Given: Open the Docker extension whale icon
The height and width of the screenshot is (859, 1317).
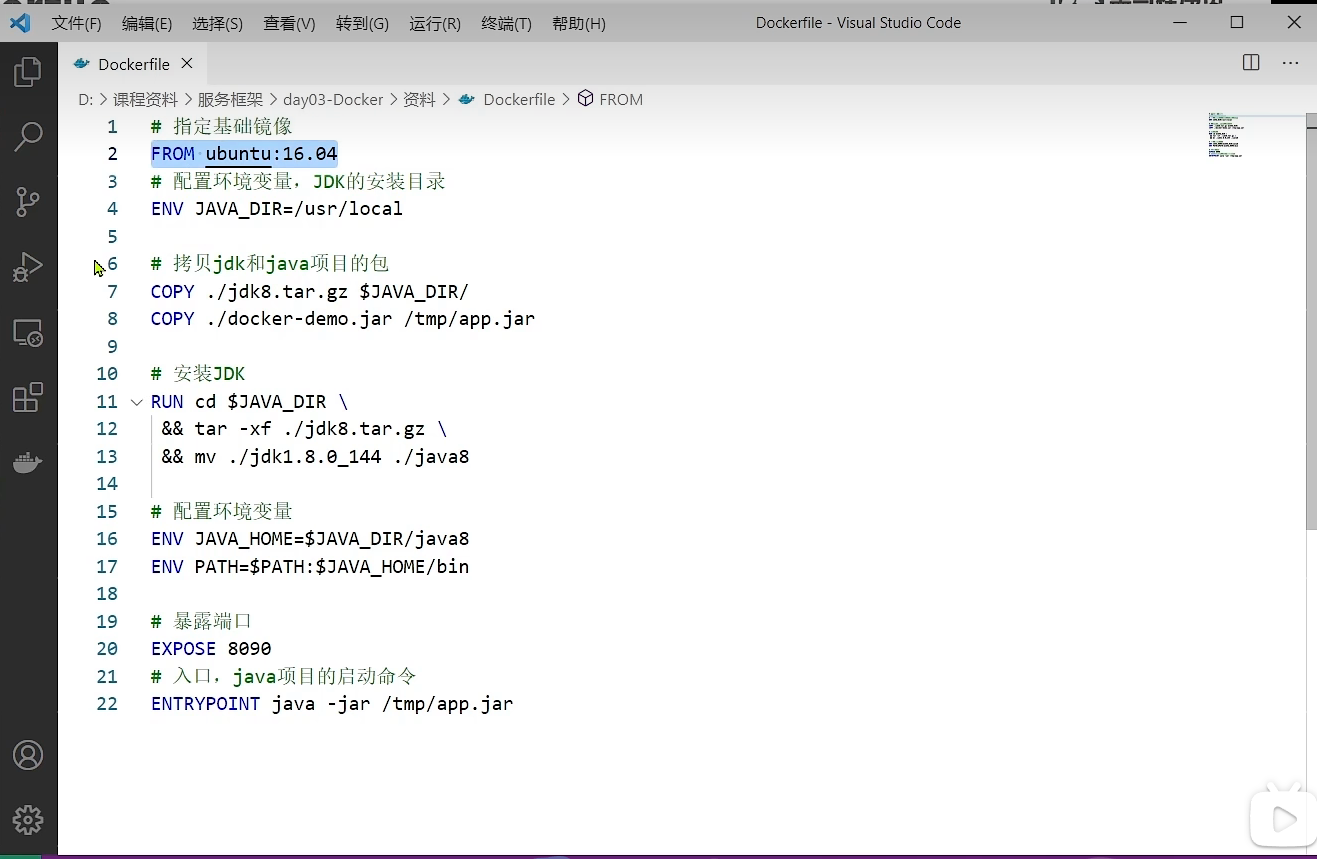Looking at the screenshot, I should click(29, 462).
